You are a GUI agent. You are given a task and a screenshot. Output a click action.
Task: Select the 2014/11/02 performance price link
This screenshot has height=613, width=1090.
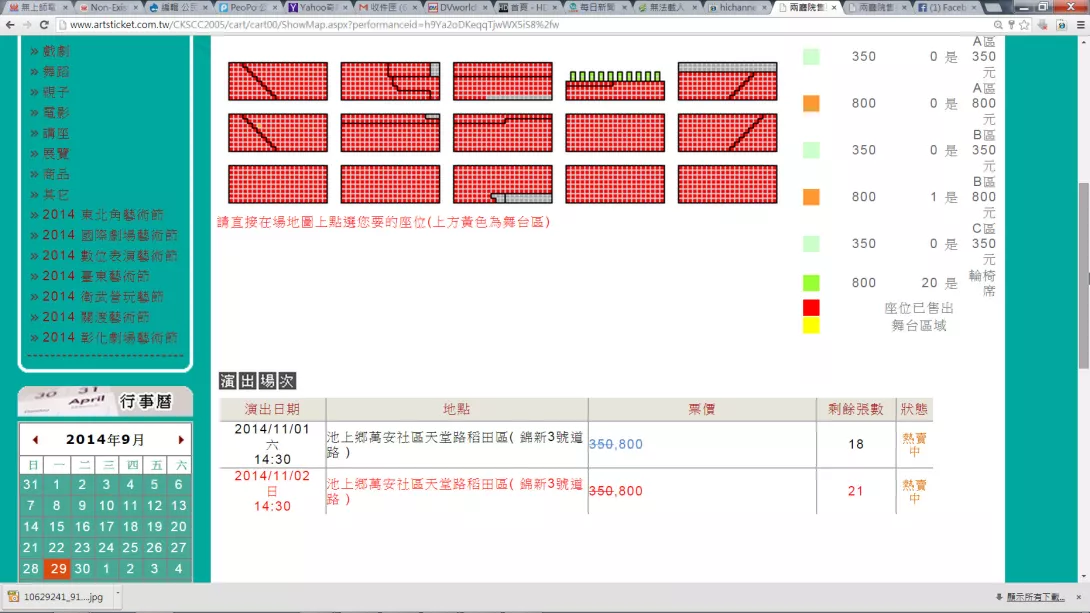[x=615, y=491]
